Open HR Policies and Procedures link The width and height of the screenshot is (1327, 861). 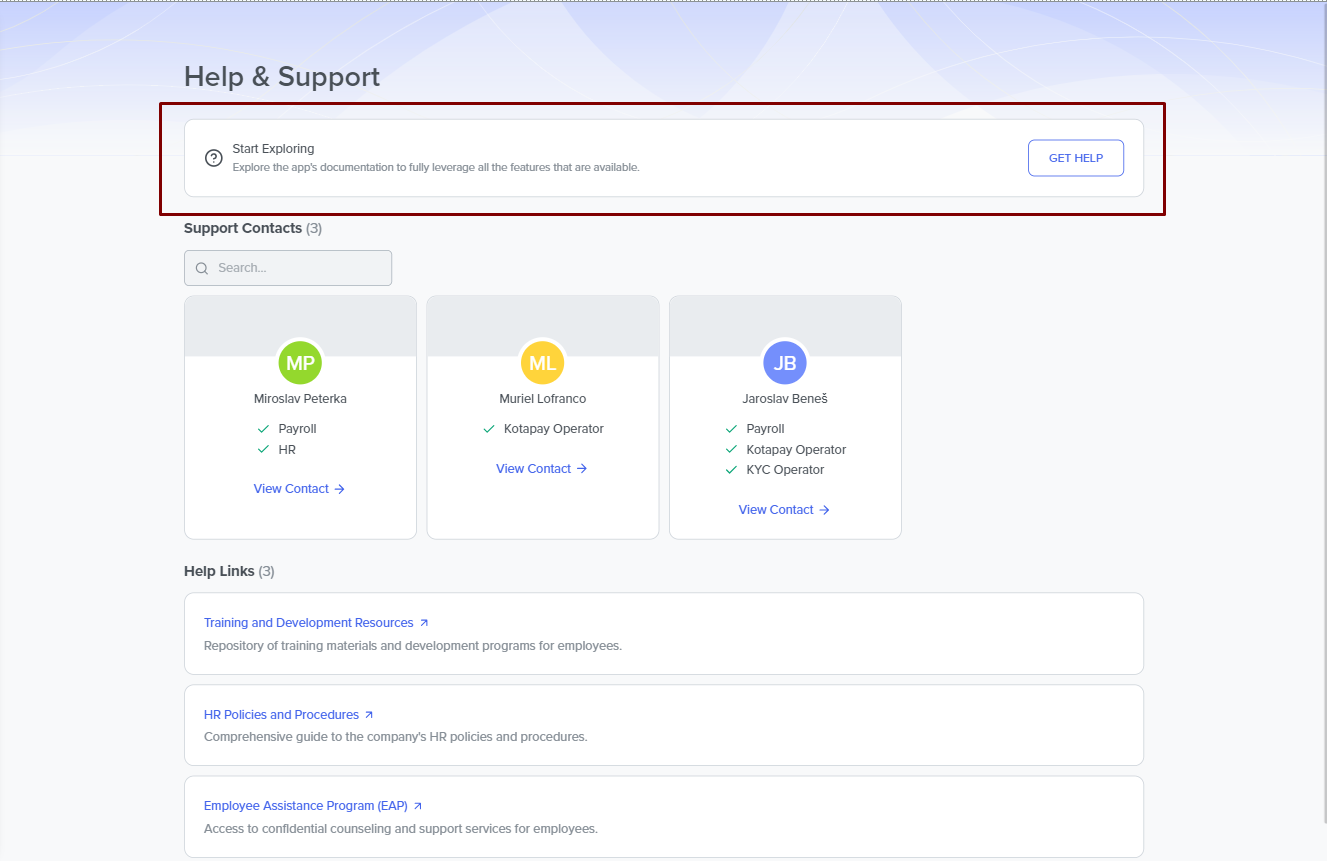(281, 715)
